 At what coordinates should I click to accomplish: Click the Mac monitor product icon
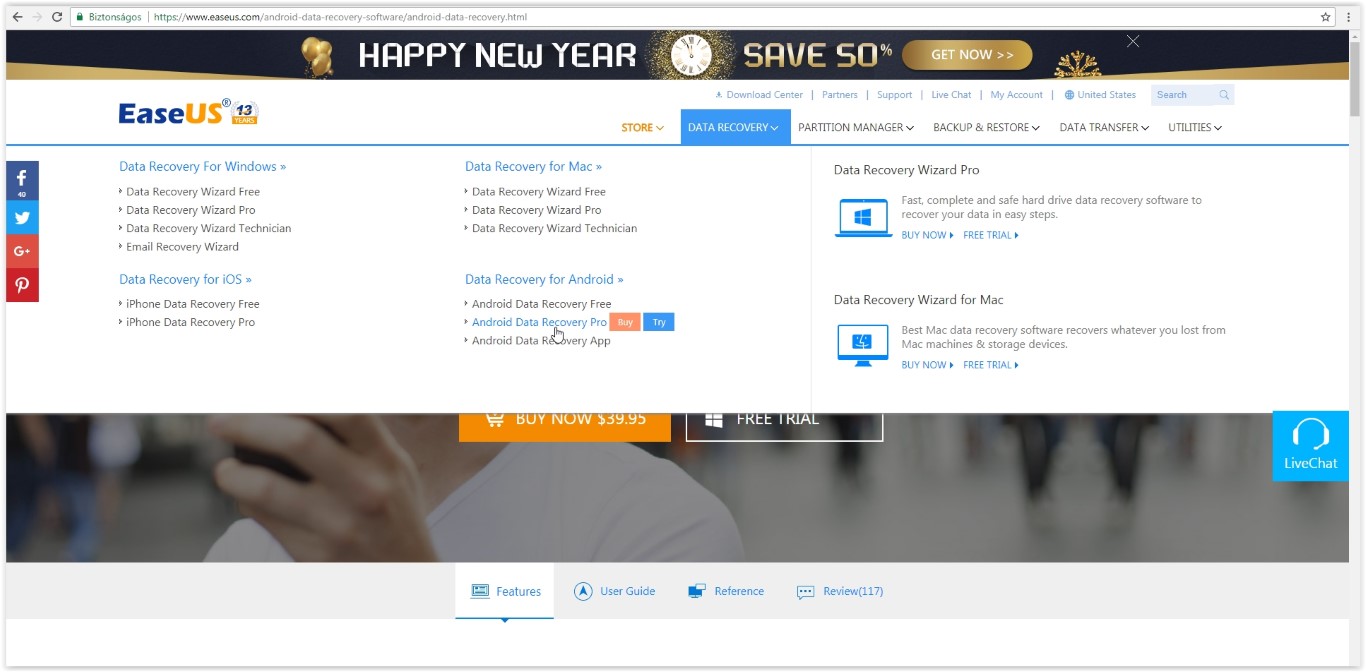point(863,346)
